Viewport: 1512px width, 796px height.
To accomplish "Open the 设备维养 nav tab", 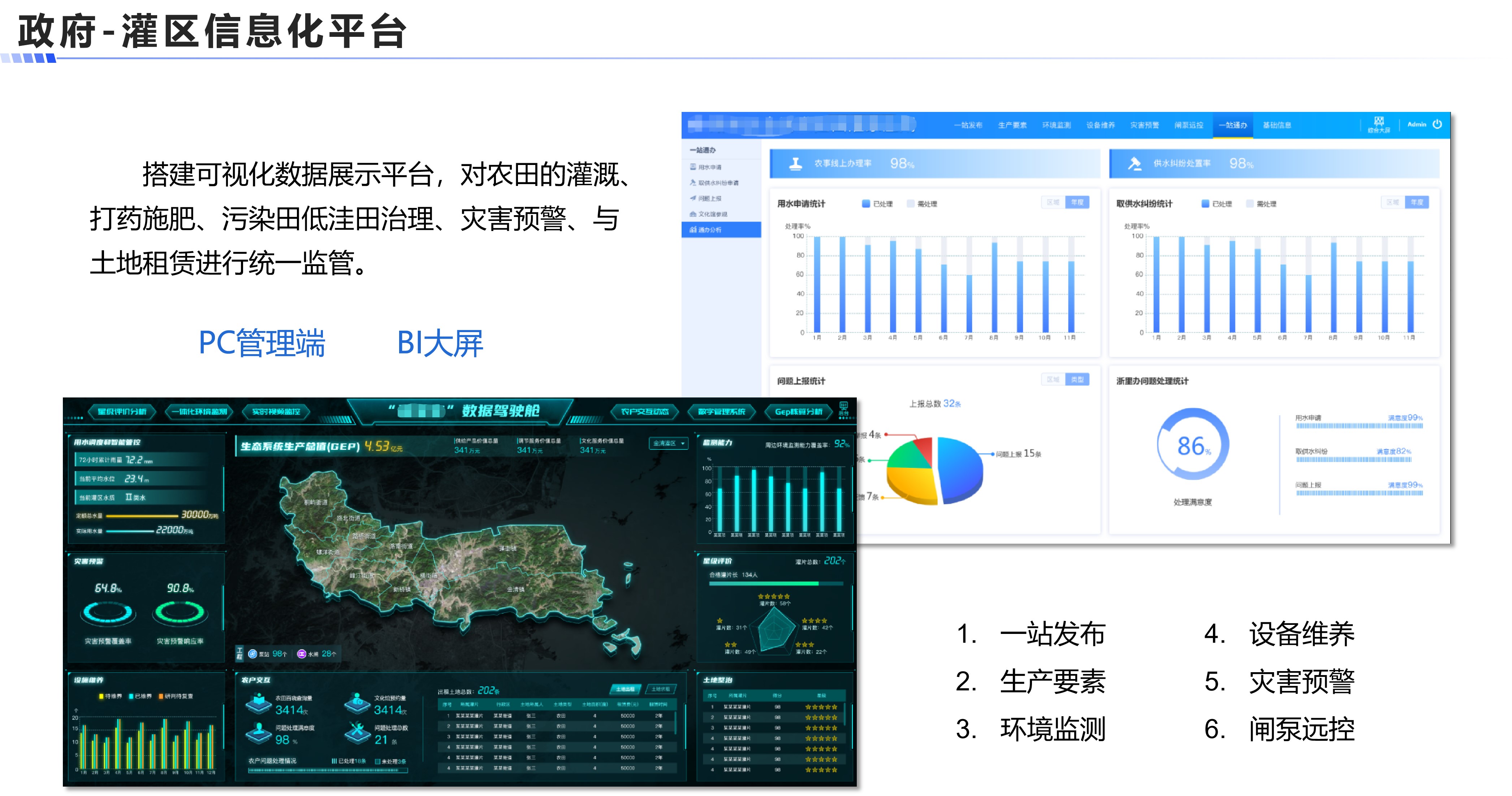I will tap(1101, 125).
